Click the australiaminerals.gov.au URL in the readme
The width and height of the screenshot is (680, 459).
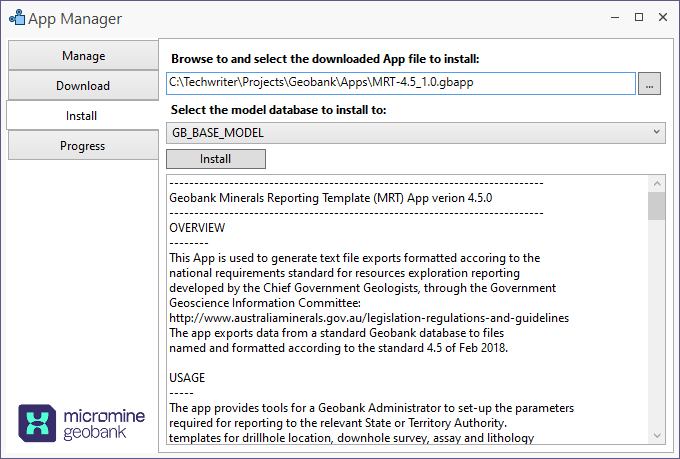tap(369, 318)
